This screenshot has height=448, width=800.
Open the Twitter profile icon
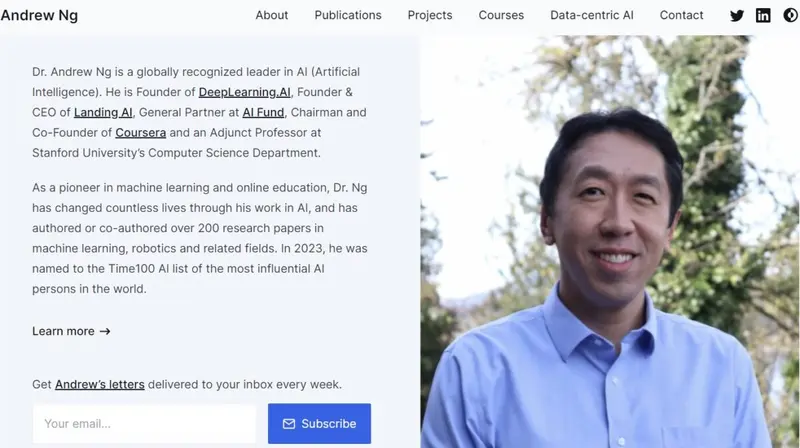tap(737, 15)
